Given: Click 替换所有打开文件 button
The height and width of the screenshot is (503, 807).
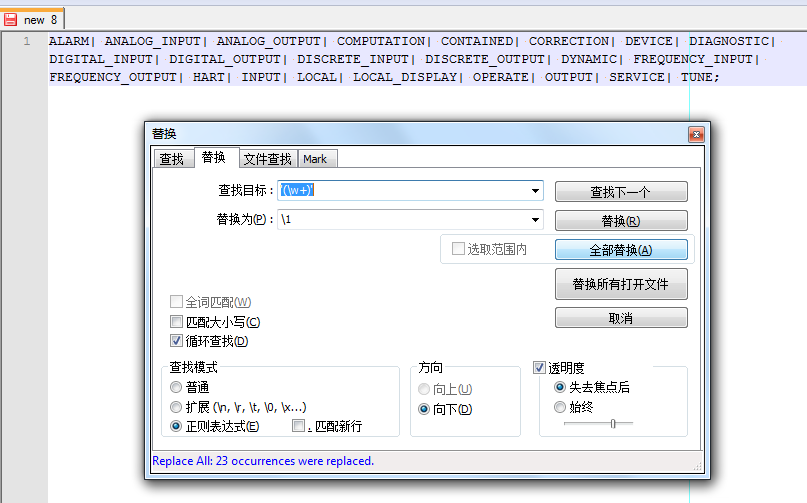Looking at the screenshot, I should [x=620, y=284].
